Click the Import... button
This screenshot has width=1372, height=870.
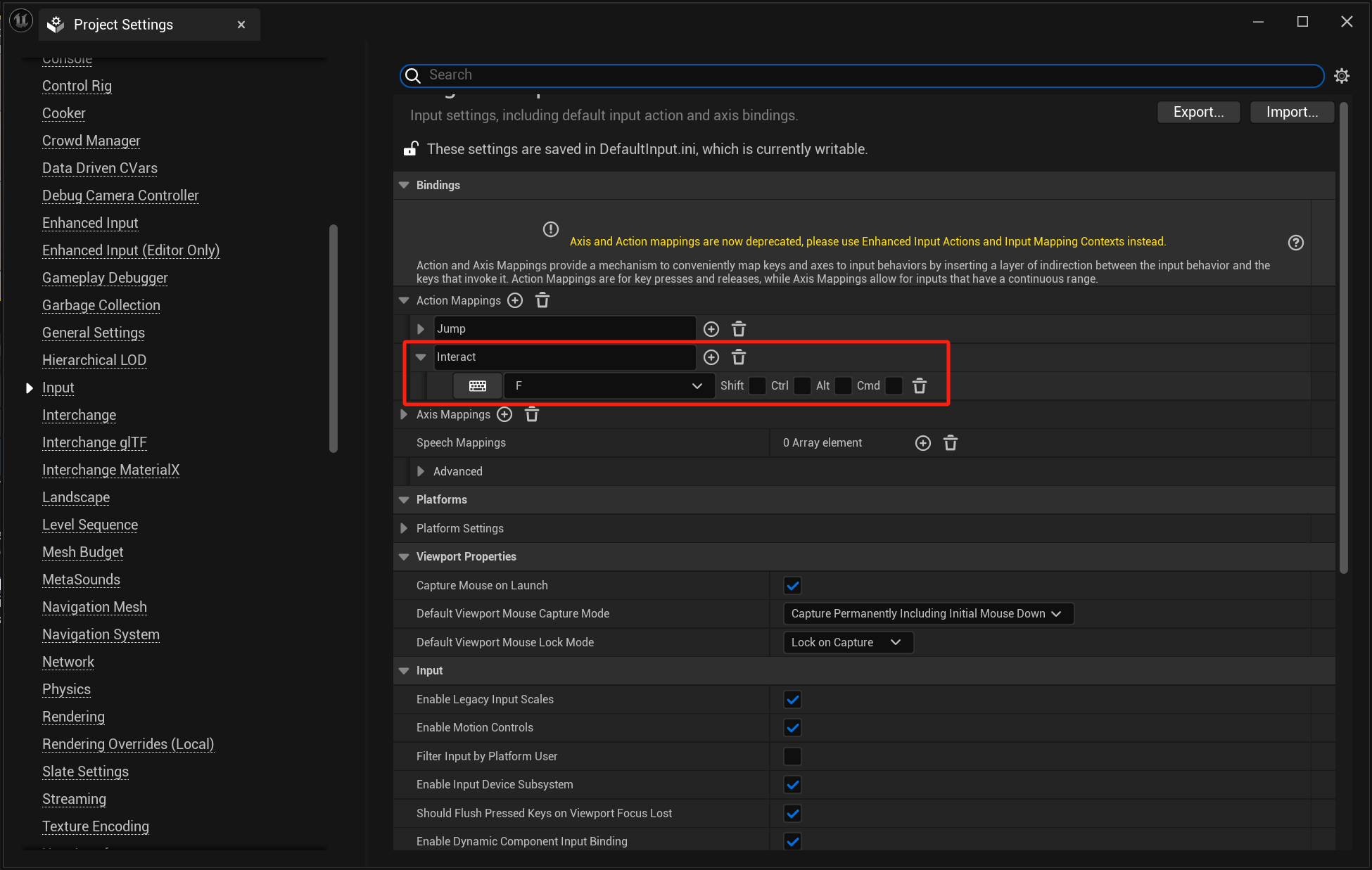pos(1292,113)
